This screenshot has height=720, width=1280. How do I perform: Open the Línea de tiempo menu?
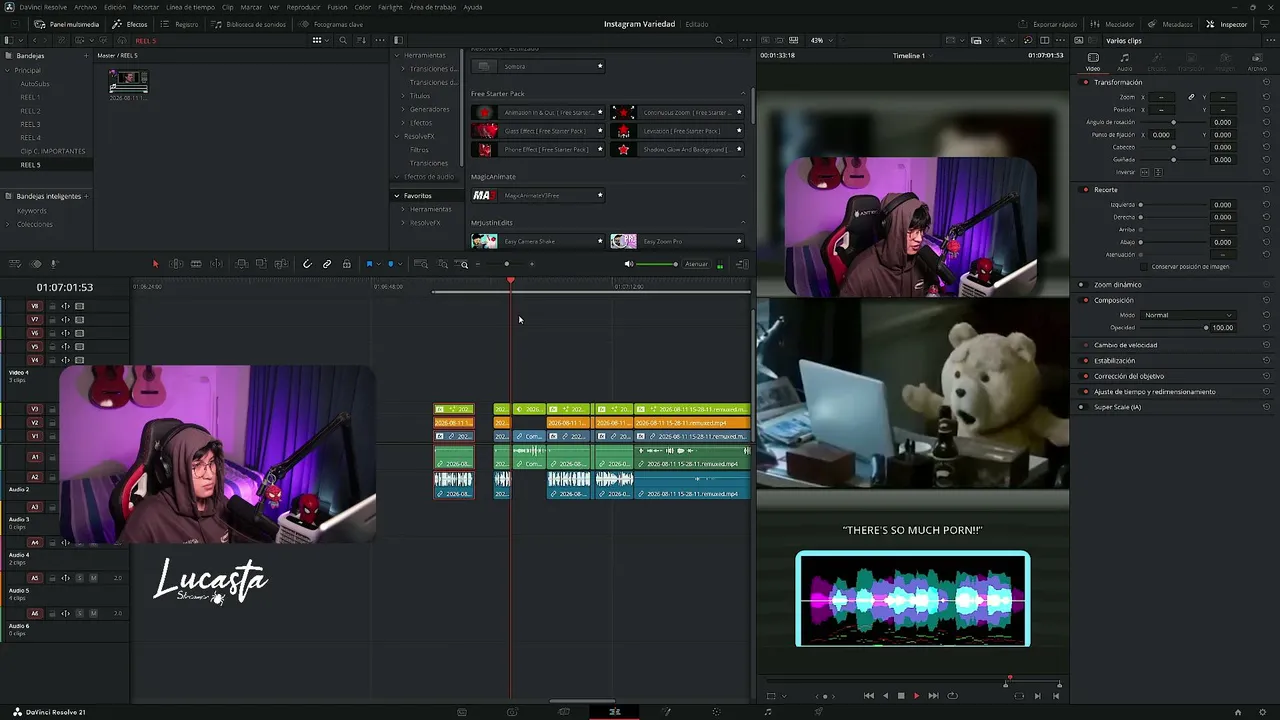coord(190,7)
